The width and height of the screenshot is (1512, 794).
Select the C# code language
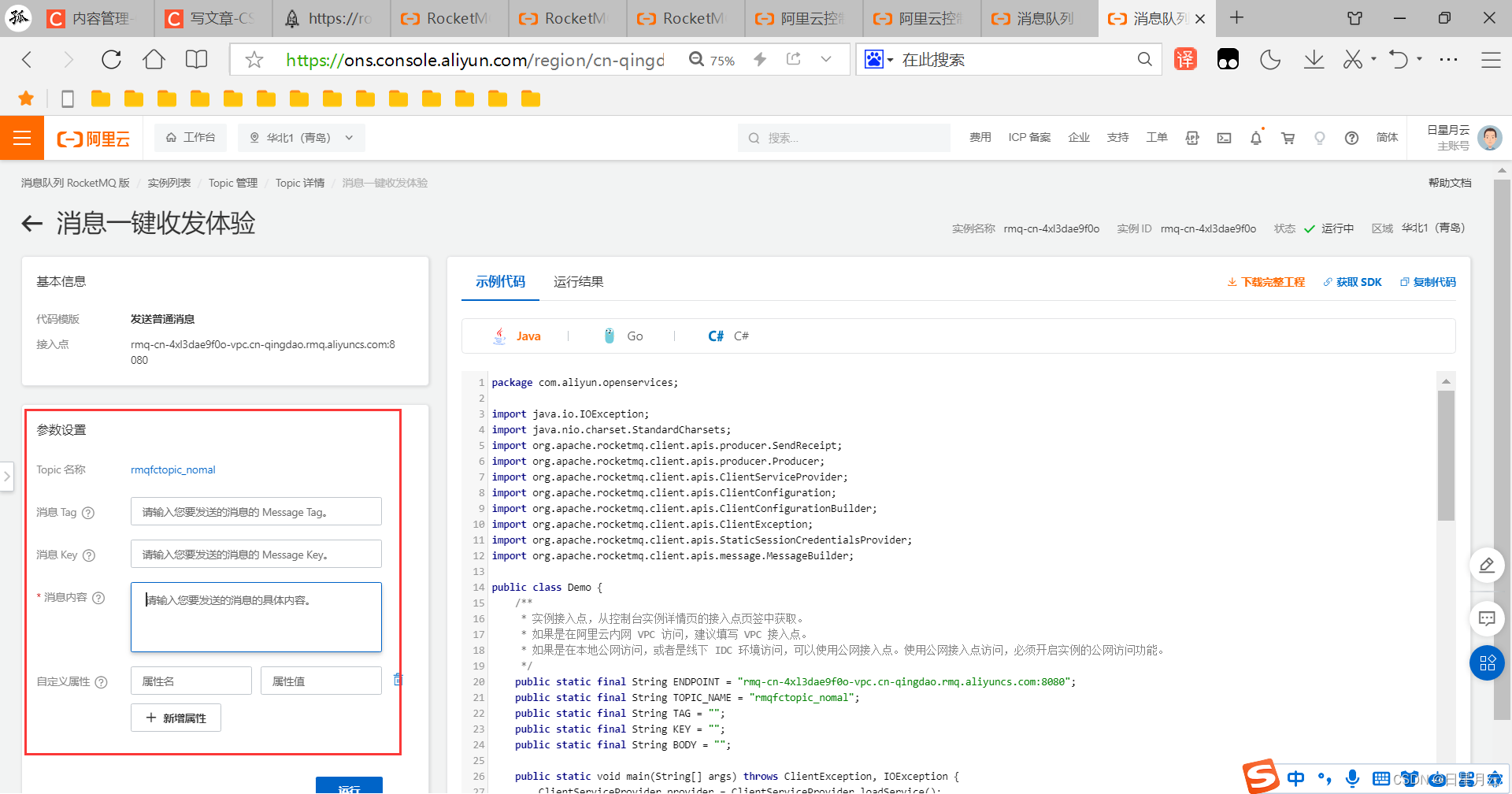pyautogui.click(x=728, y=336)
